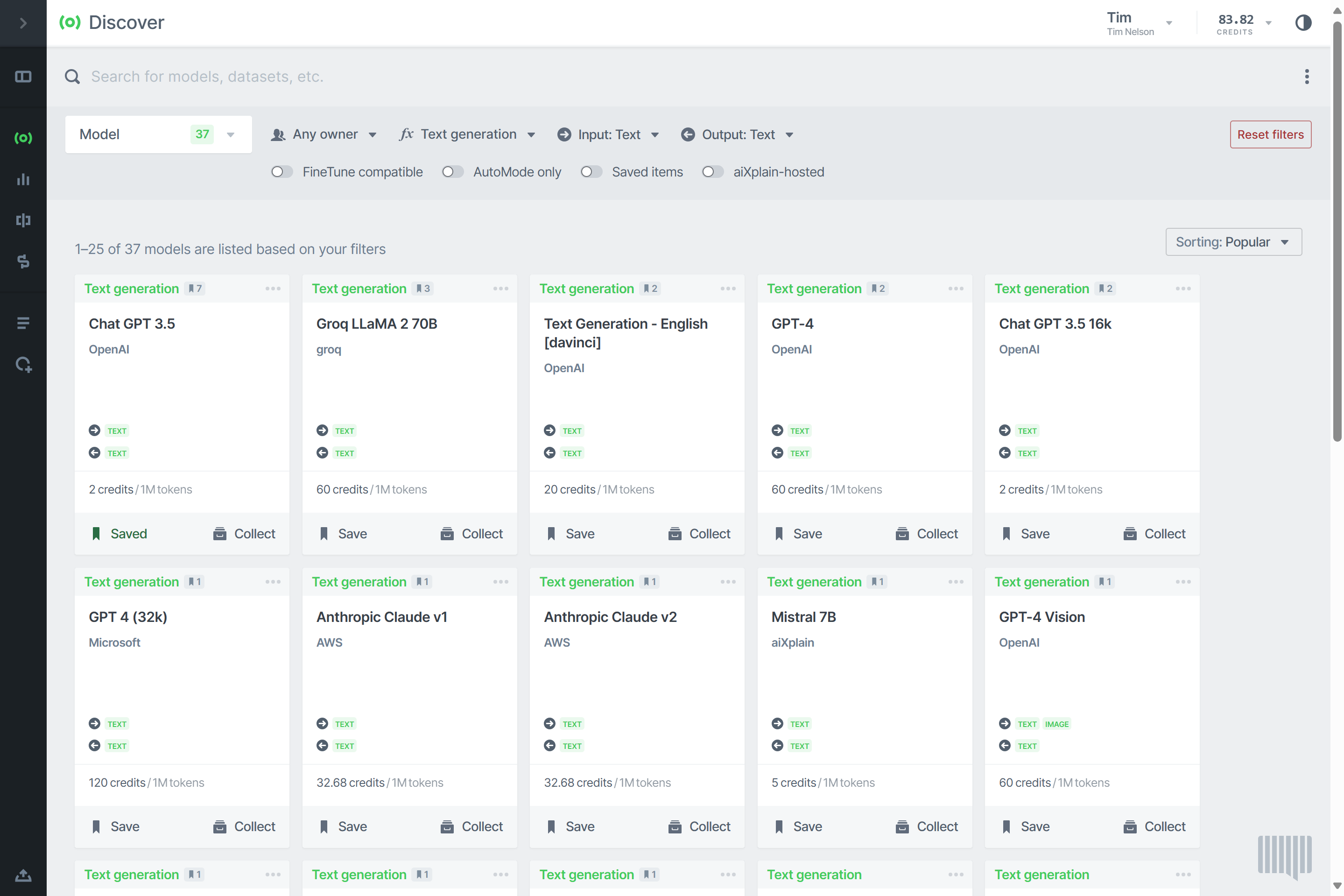Save the Mistral 7B model
This screenshot has height=896, width=1344.
(x=799, y=826)
